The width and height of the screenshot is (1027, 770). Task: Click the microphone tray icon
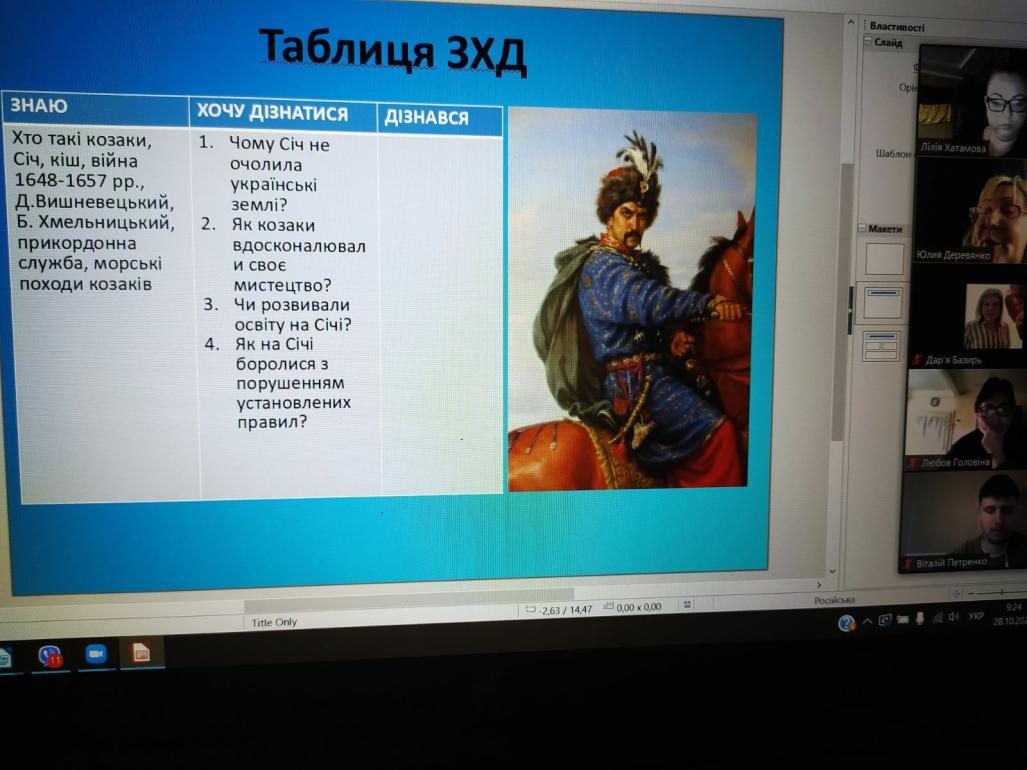click(920, 618)
